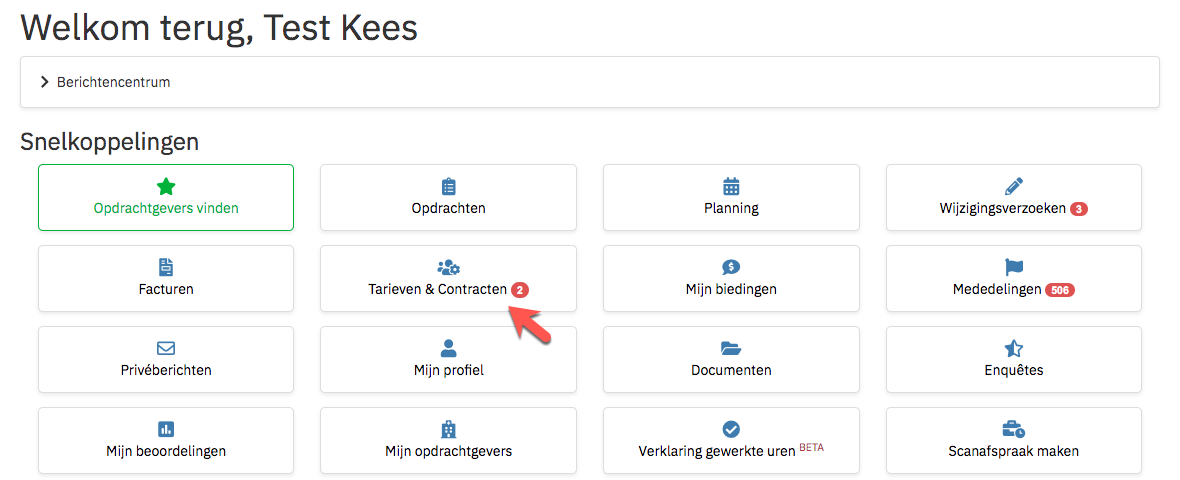Click the open folder icon above Documenten

731,348
